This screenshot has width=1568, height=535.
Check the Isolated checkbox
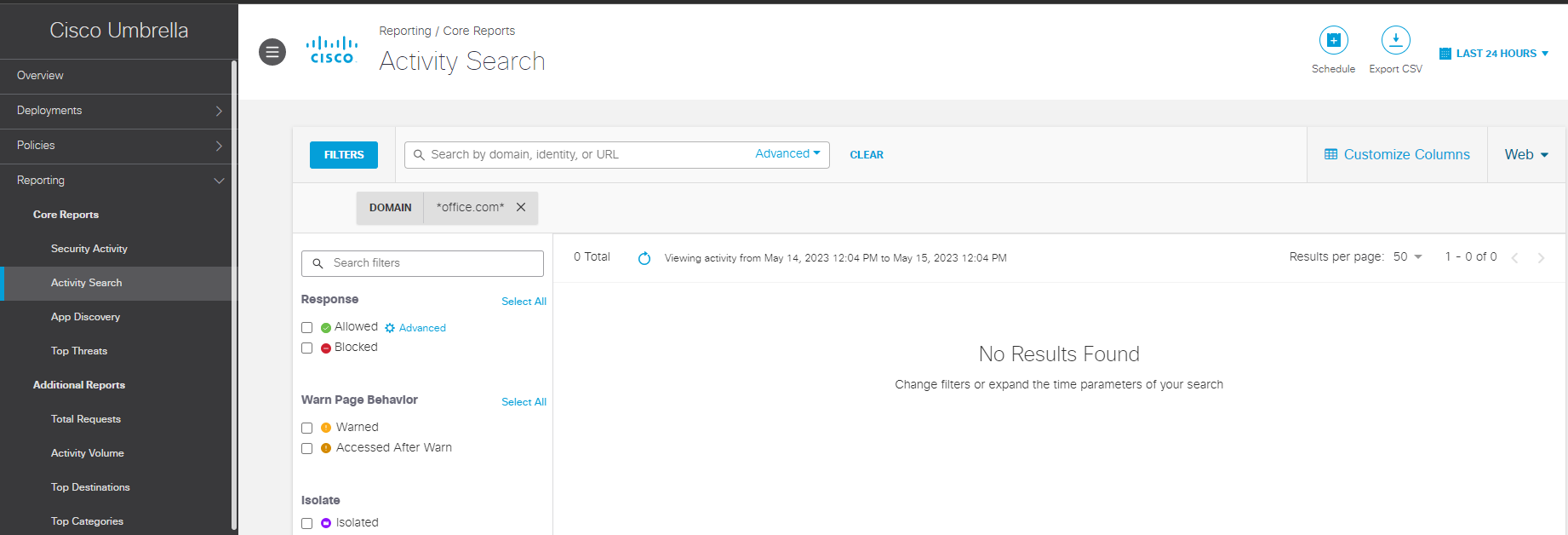307,524
